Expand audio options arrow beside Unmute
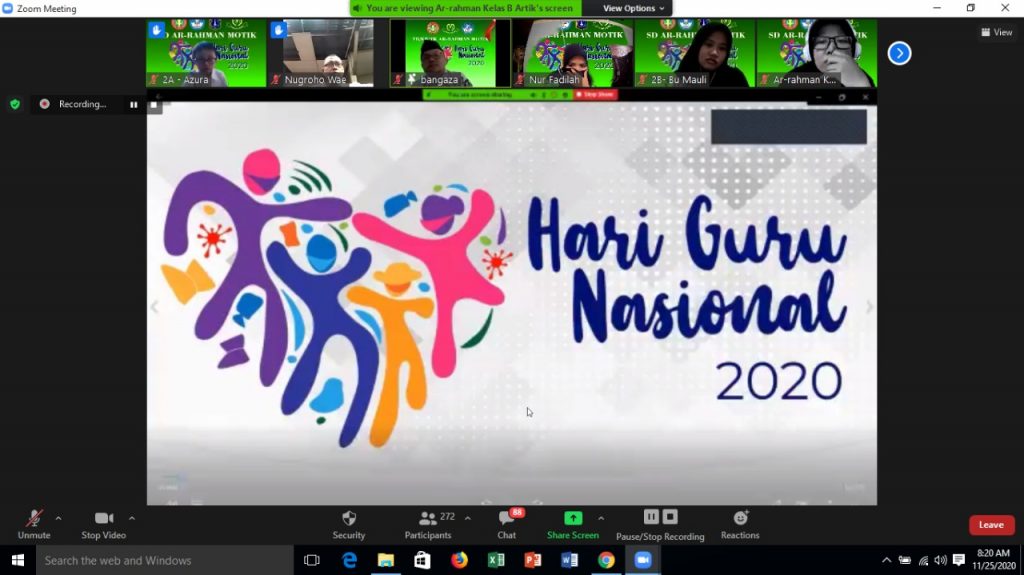1024x575 pixels. click(58, 518)
